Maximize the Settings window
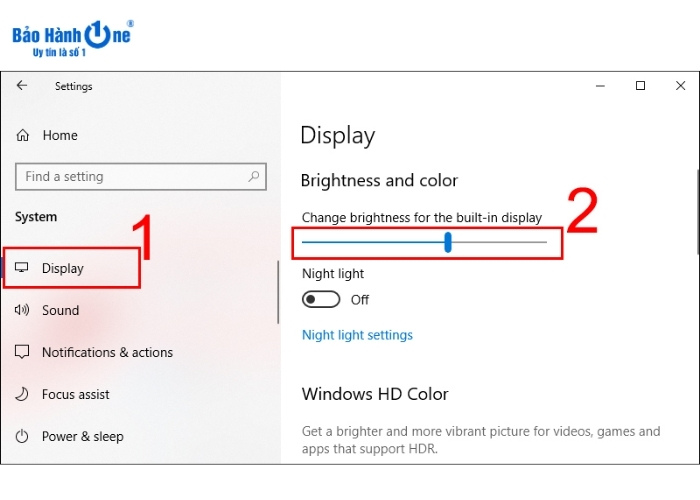 (640, 86)
